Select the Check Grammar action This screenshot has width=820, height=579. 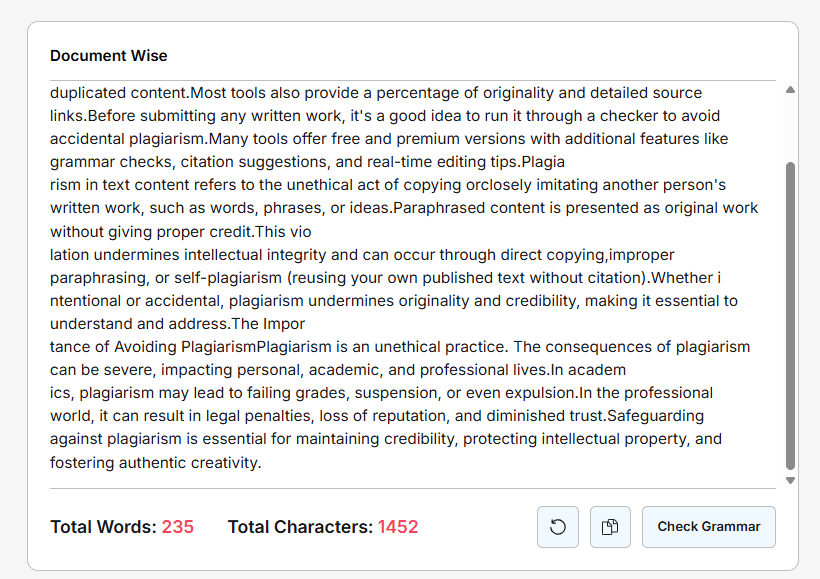pyautogui.click(x=708, y=527)
